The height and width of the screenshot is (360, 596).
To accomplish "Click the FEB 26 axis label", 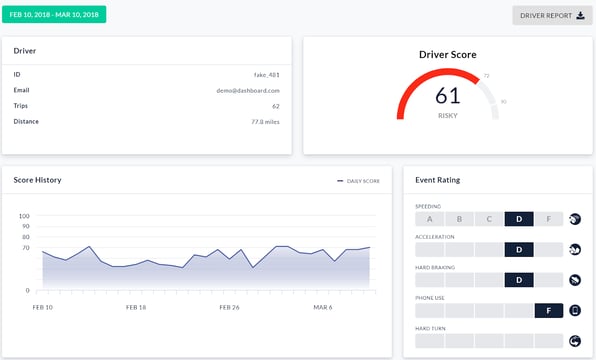I will point(230,307).
